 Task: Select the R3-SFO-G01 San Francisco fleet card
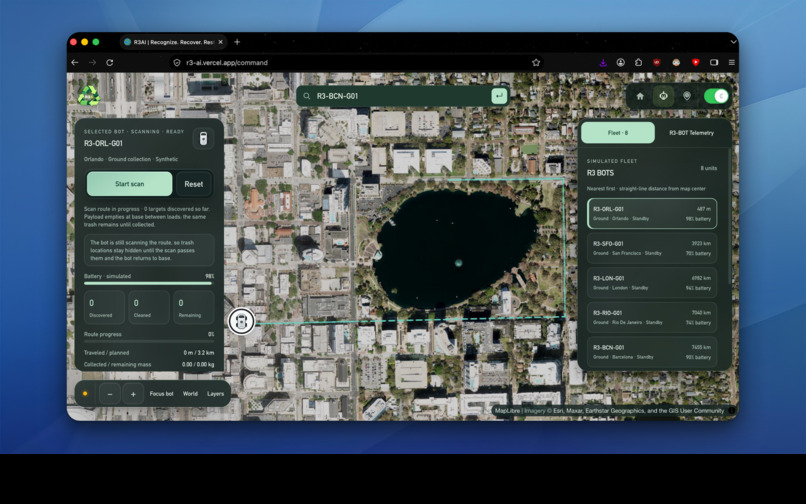click(x=652, y=248)
